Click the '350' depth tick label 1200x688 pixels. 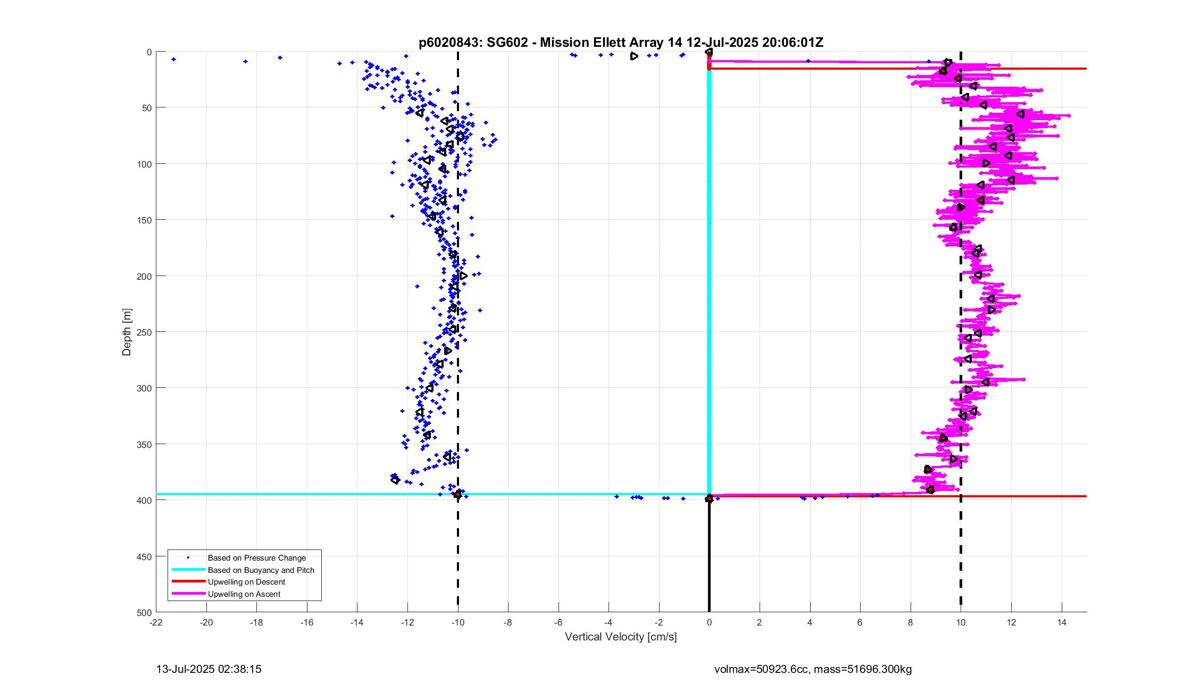(x=143, y=444)
